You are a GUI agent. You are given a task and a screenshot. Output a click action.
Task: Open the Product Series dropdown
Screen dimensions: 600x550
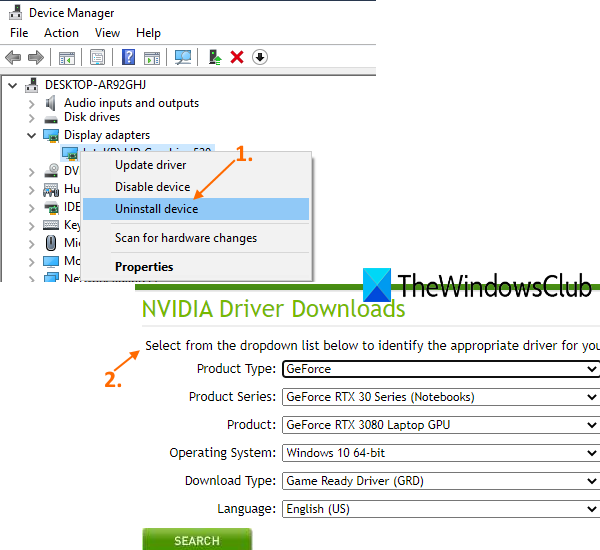(x=441, y=397)
